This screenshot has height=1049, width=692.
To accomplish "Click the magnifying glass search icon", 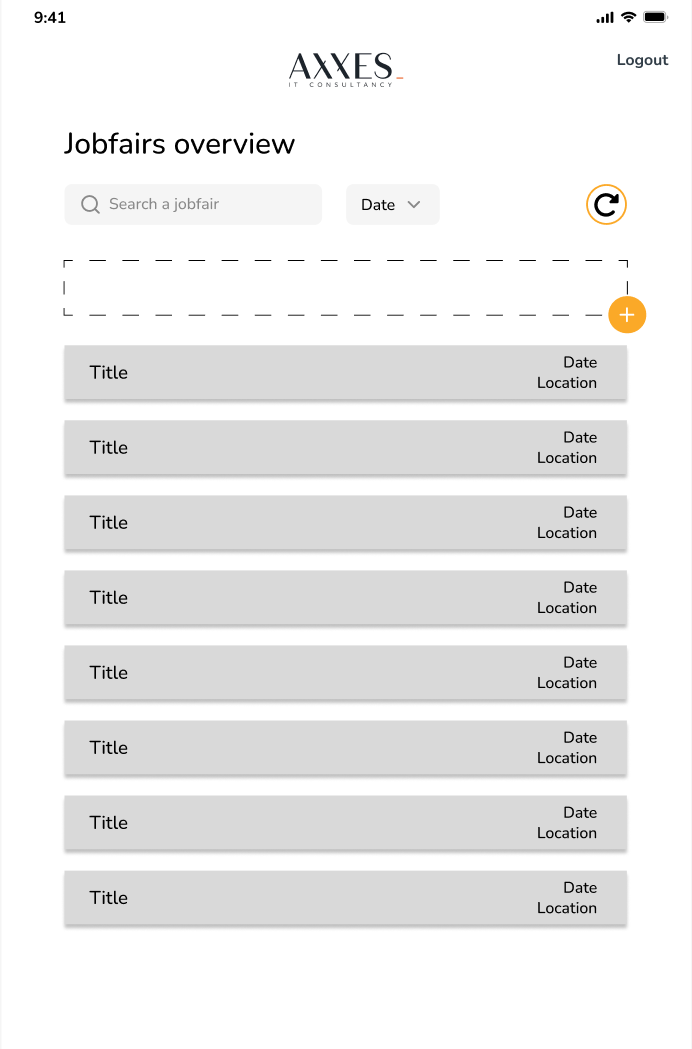I will [90, 204].
